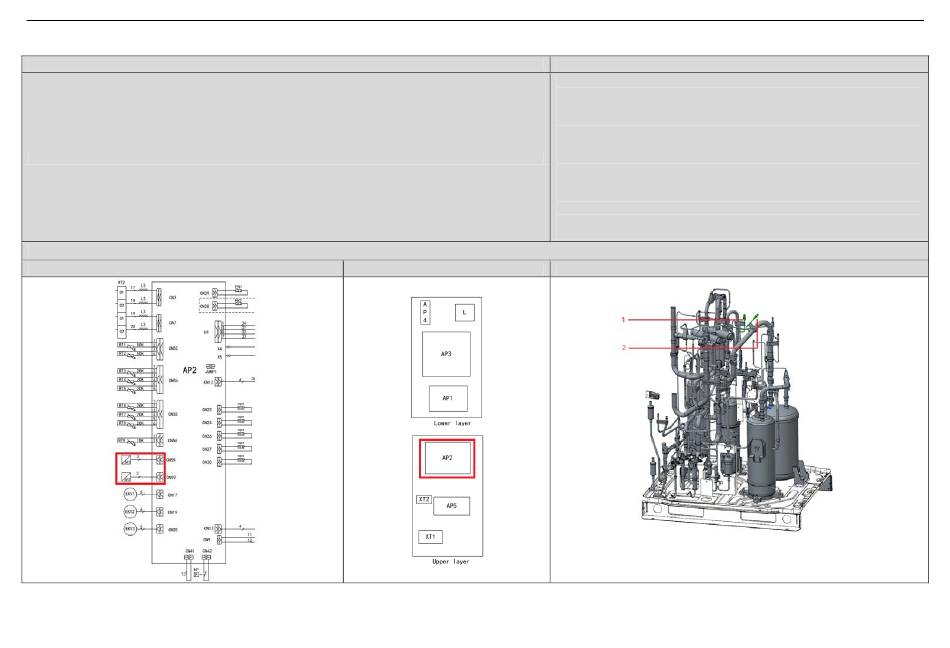
Task: Click callout number 1 on 3D unit
Action: coord(623,319)
